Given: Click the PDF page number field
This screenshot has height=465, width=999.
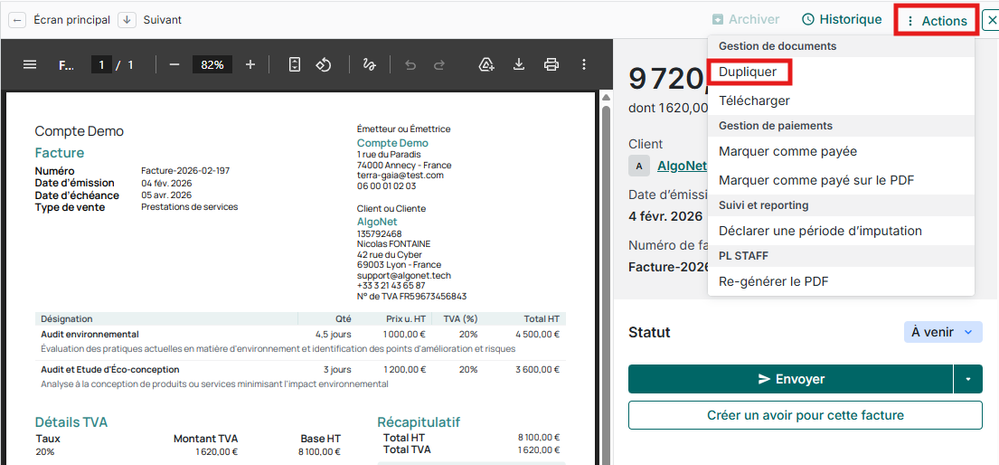Looking at the screenshot, I should tap(101, 65).
